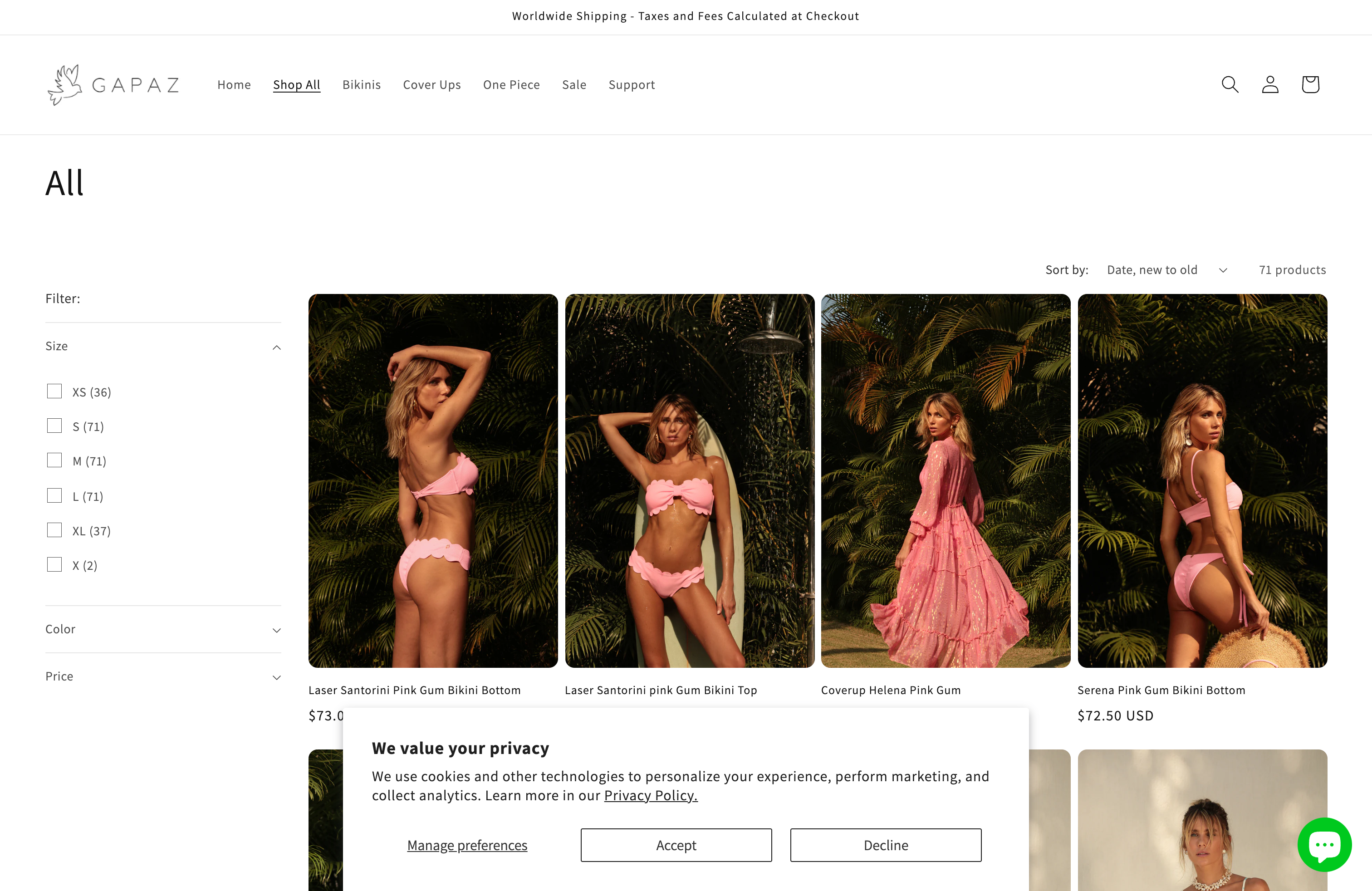Navigate to the Sale page
The height and width of the screenshot is (891, 1372).
tap(574, 85)
